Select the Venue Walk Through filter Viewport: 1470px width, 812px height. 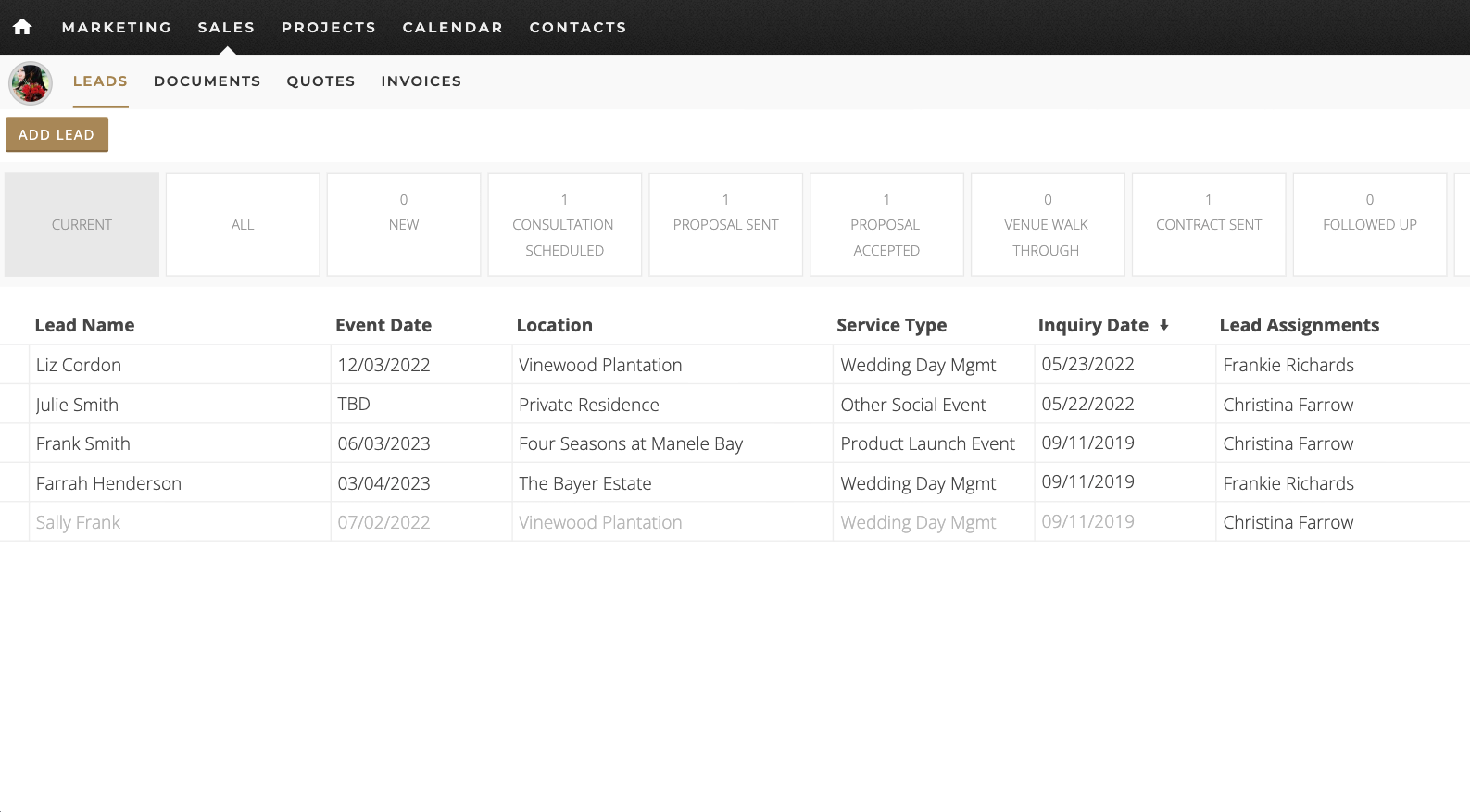[1047, 225]
